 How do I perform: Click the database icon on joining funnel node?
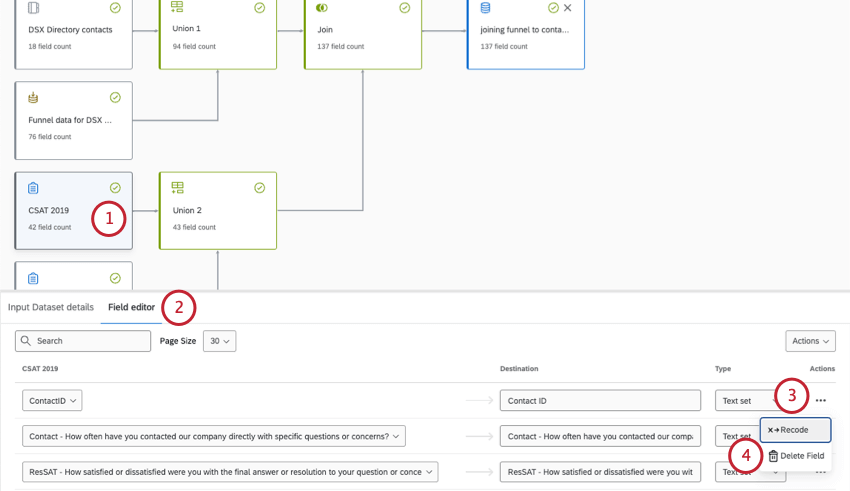coord(486,8)
